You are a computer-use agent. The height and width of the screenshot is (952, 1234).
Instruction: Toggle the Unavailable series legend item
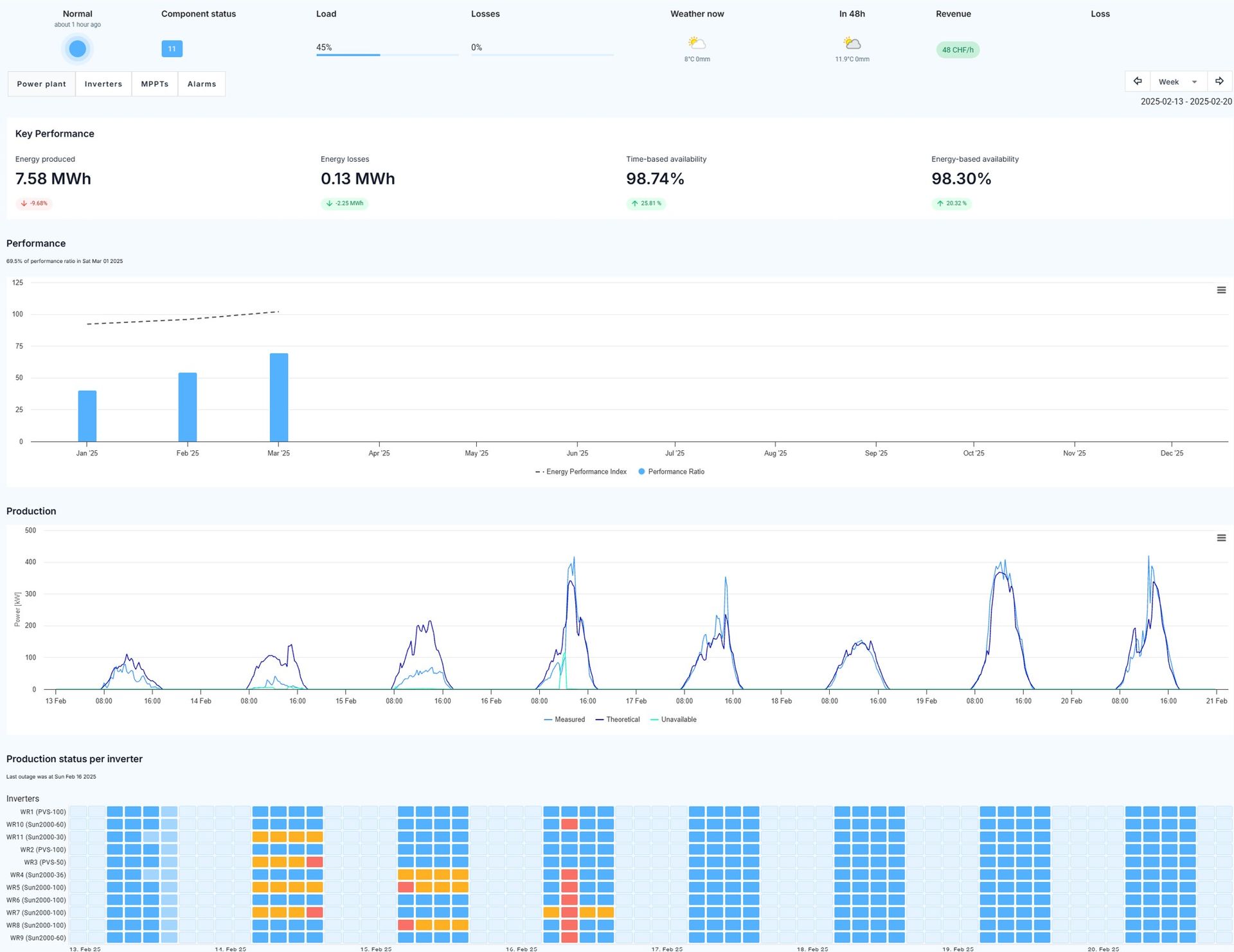(x=674, y=719)
